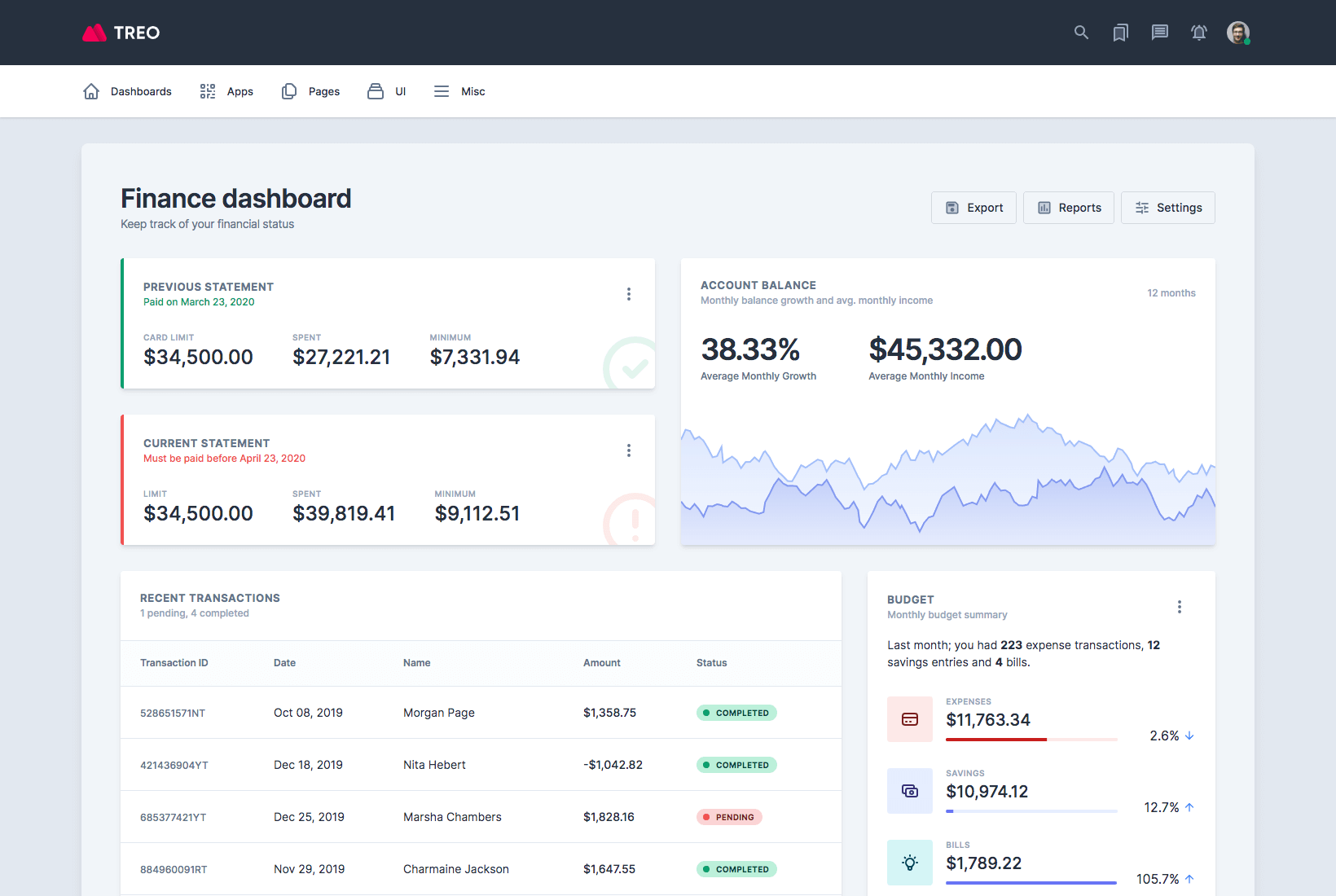Screen dimensions: 1336x896
Task: Open the Apps navigation menu
Action: coord(226,91)
